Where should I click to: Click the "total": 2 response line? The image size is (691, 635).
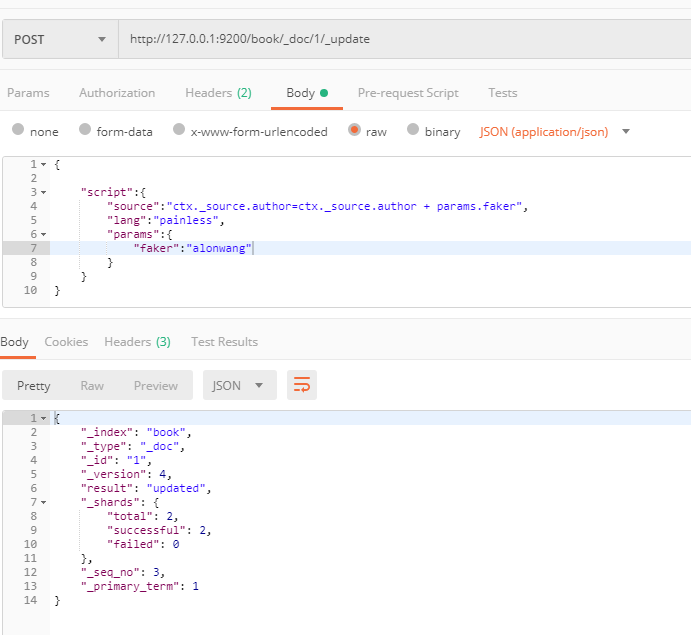(x=143, y=516)
